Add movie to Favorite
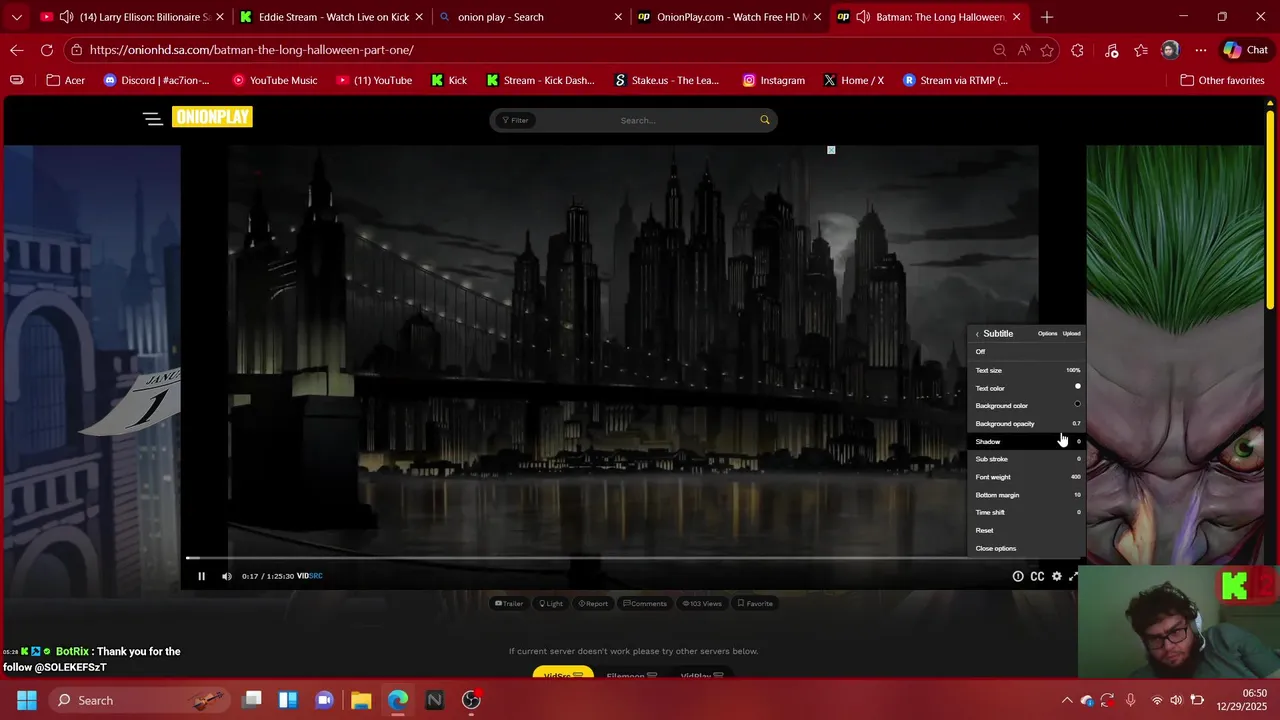Image resolution: width=1280 pixels, height=720 pixels. pyautogui.click(x=755, y=604)
